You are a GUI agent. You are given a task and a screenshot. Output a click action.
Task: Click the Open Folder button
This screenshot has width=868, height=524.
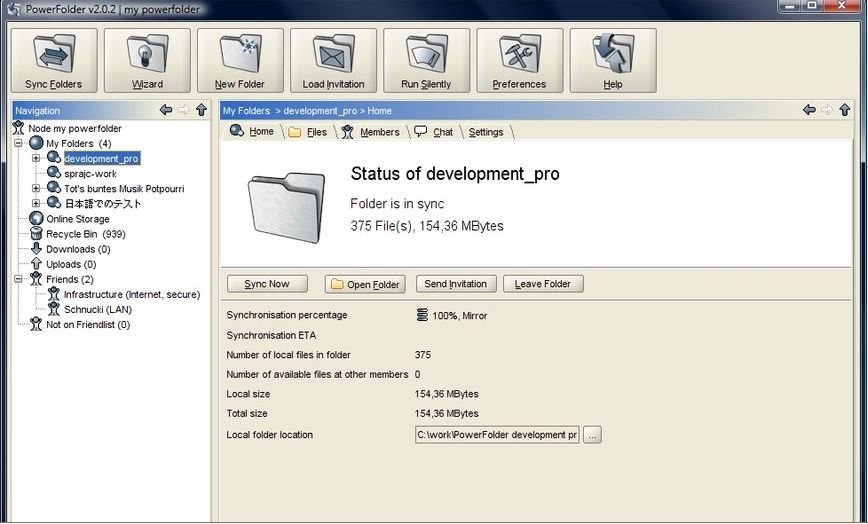[x=365, y=284]
